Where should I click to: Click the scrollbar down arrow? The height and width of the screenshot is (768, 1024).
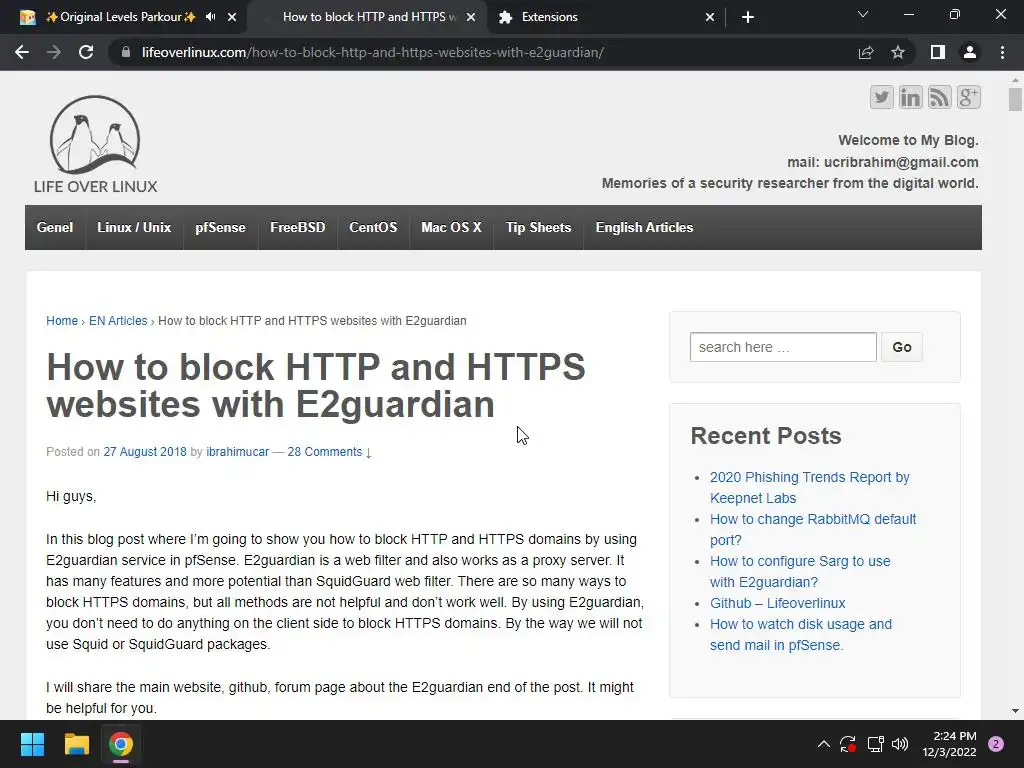[1015, 711]
